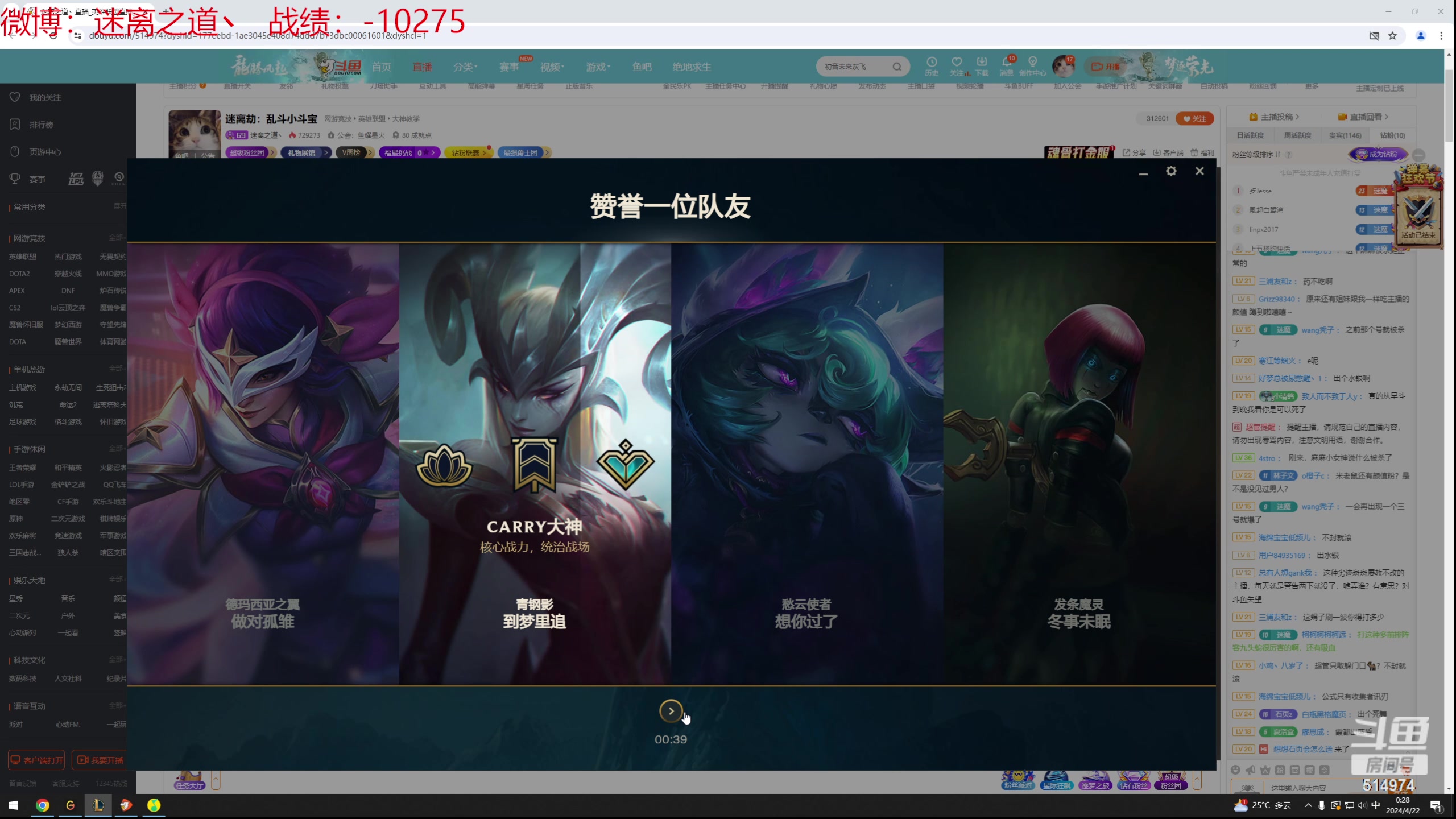Switch to 周活跃度 tab
1456x819 pixels.
click(x=1297, y=135)
